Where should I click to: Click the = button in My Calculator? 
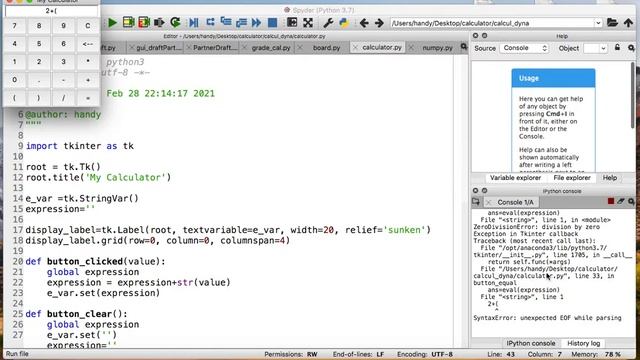(88, 98)
